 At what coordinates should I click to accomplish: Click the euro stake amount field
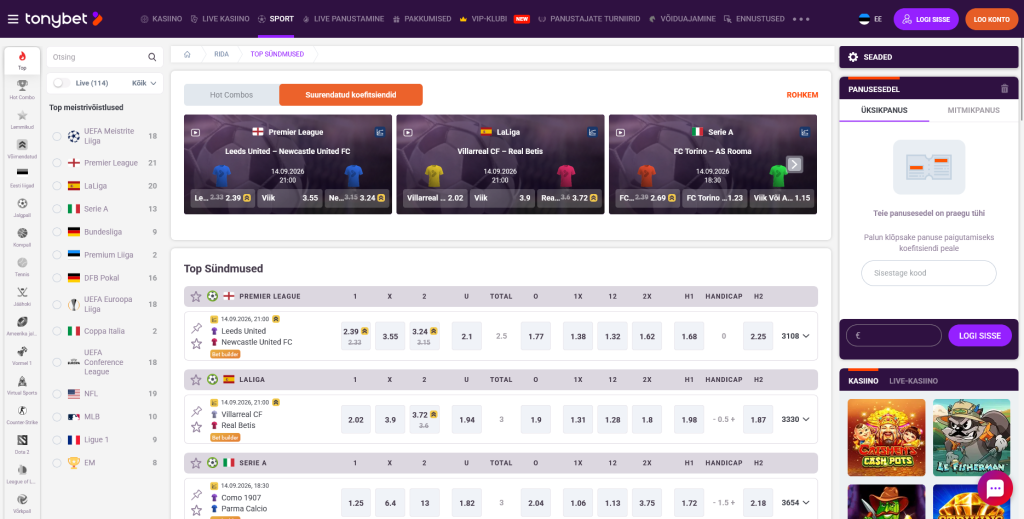point(893,336)
